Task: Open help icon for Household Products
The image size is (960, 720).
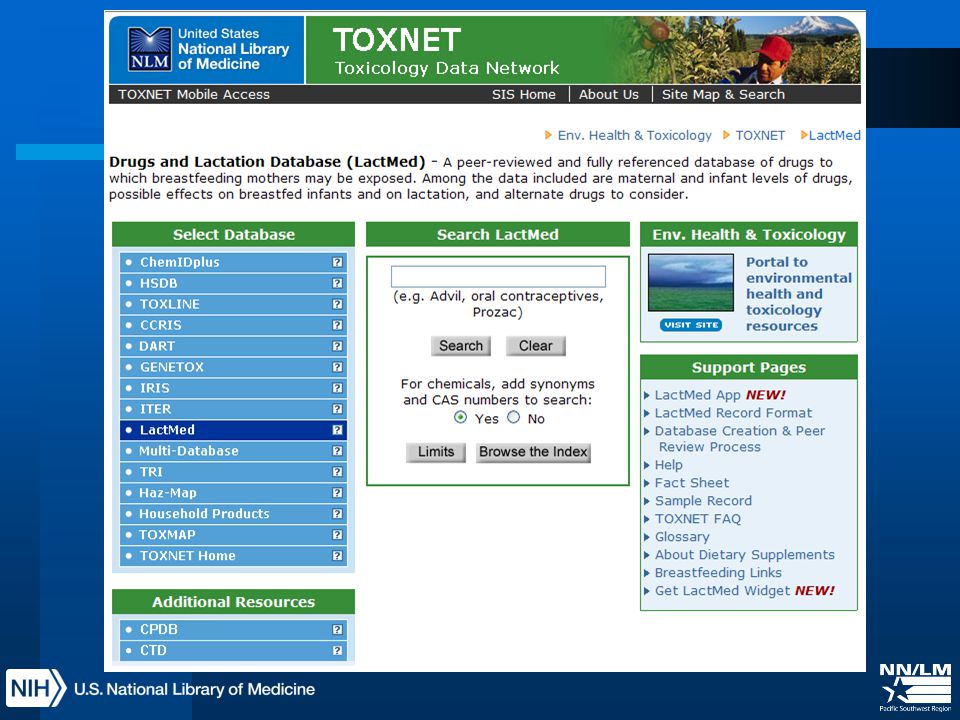Action: click(x=337, y=514)
